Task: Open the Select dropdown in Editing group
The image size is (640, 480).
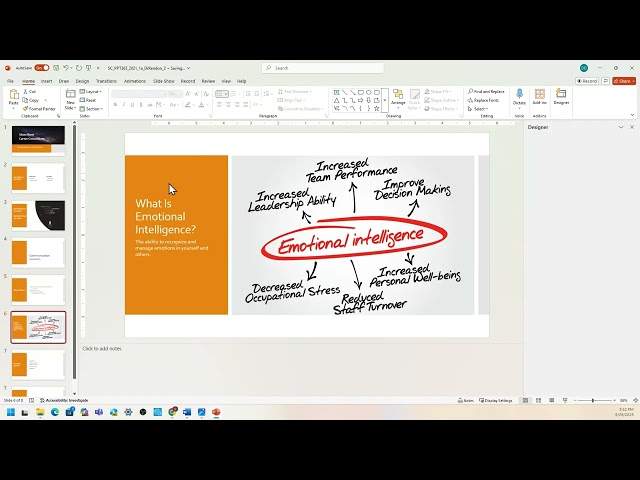Action: (x=478, y=109)
